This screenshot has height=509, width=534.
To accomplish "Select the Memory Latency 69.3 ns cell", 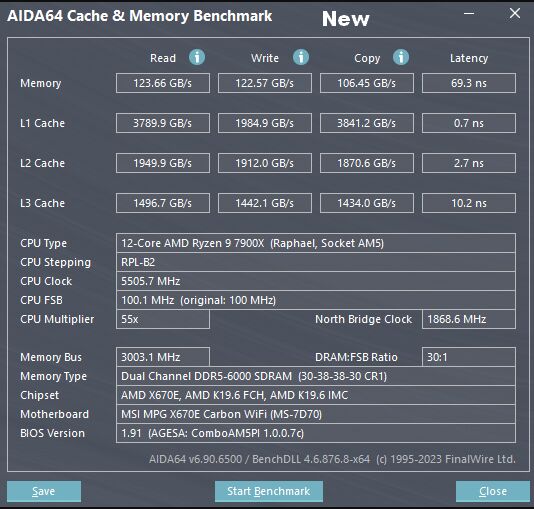I will (x=469, y=83).
